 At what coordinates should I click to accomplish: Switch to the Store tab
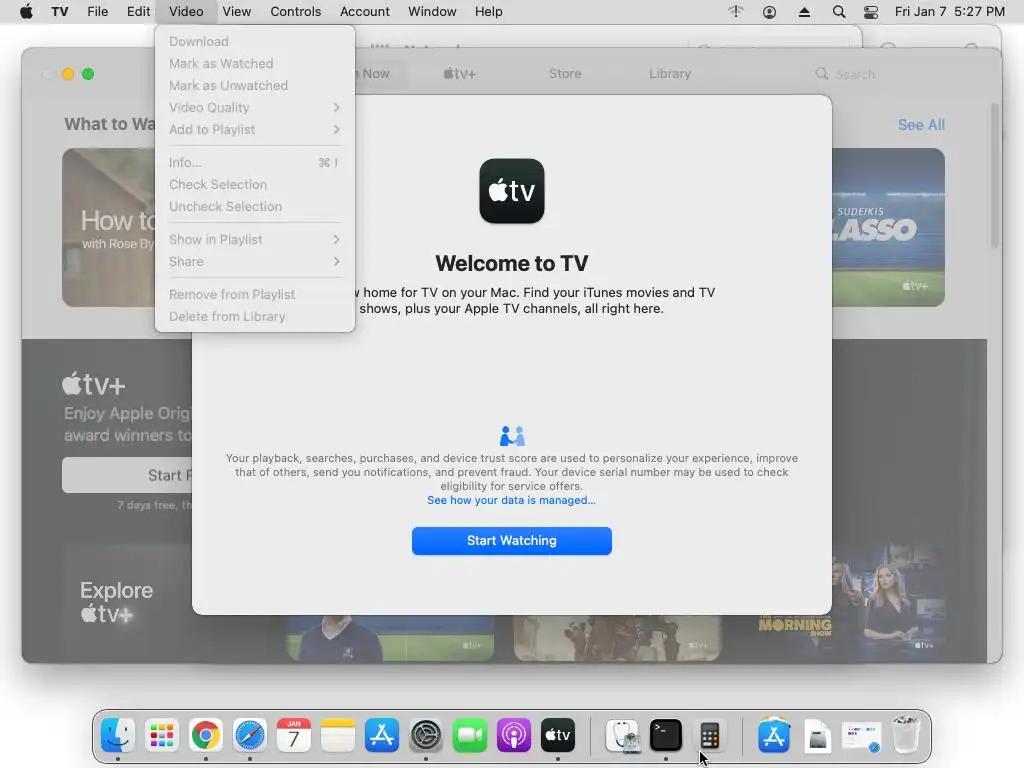565,74
